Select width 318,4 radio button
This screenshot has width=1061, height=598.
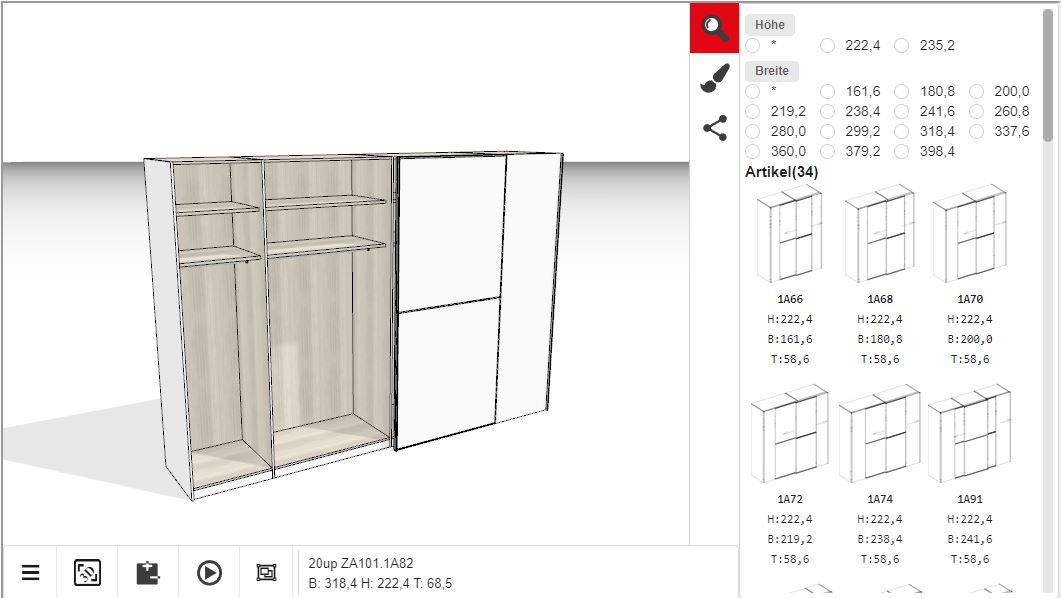[901, 131]
